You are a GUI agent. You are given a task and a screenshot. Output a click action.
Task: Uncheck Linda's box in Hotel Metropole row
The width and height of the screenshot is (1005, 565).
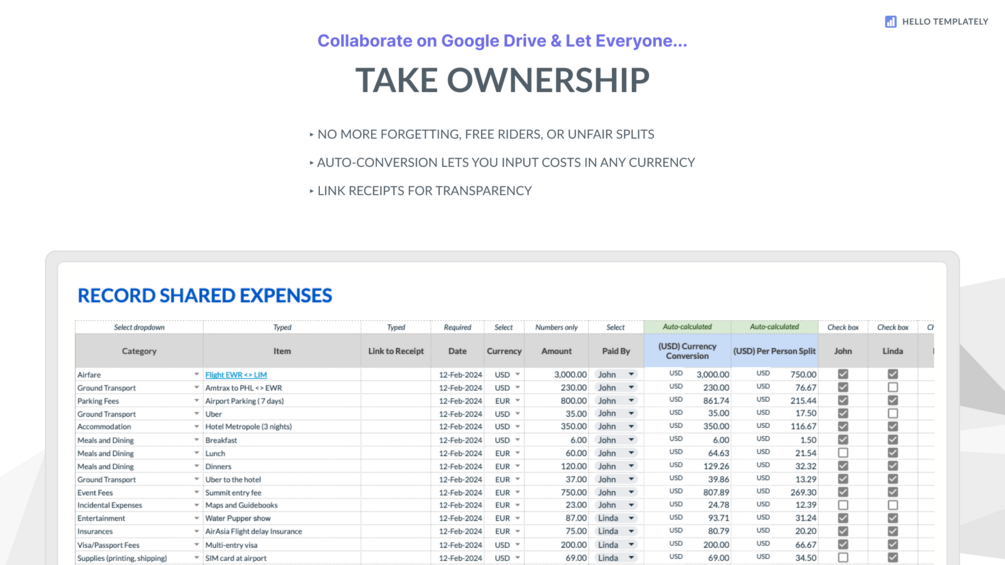click(893, 427)
